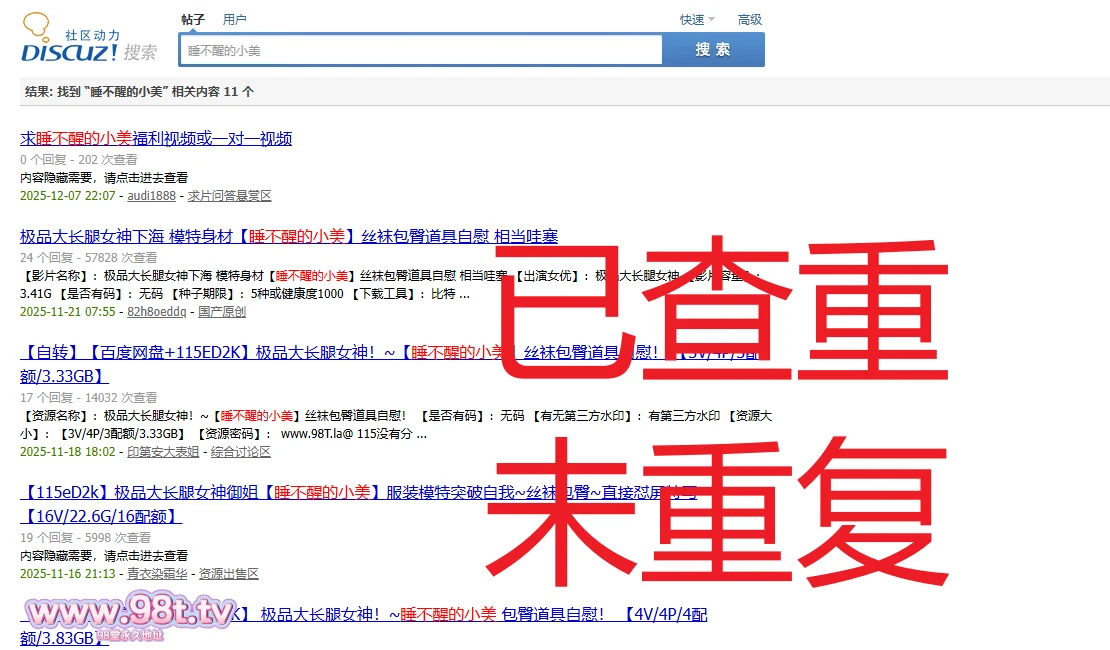Screen dimensions: 1110x650
Task: Open the 高级 advanced search link
Action: tap(749, 19)
